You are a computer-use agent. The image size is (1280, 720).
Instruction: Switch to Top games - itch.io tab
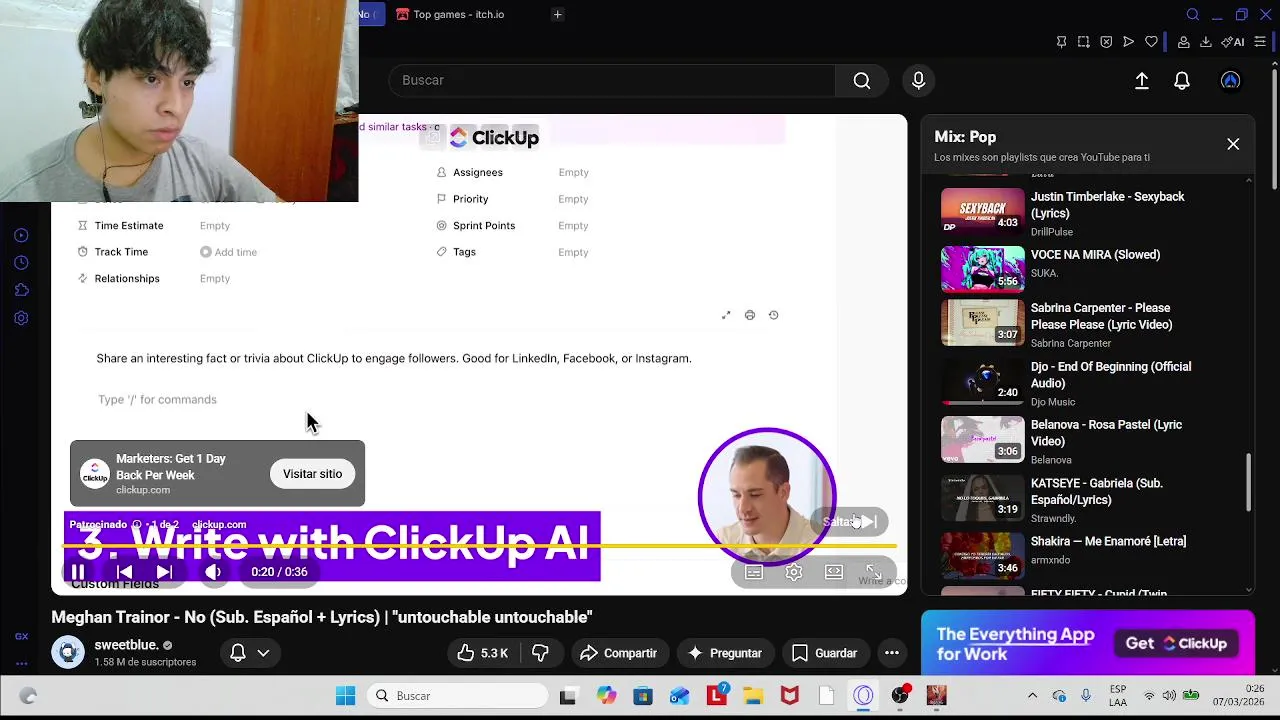[458, 14]
